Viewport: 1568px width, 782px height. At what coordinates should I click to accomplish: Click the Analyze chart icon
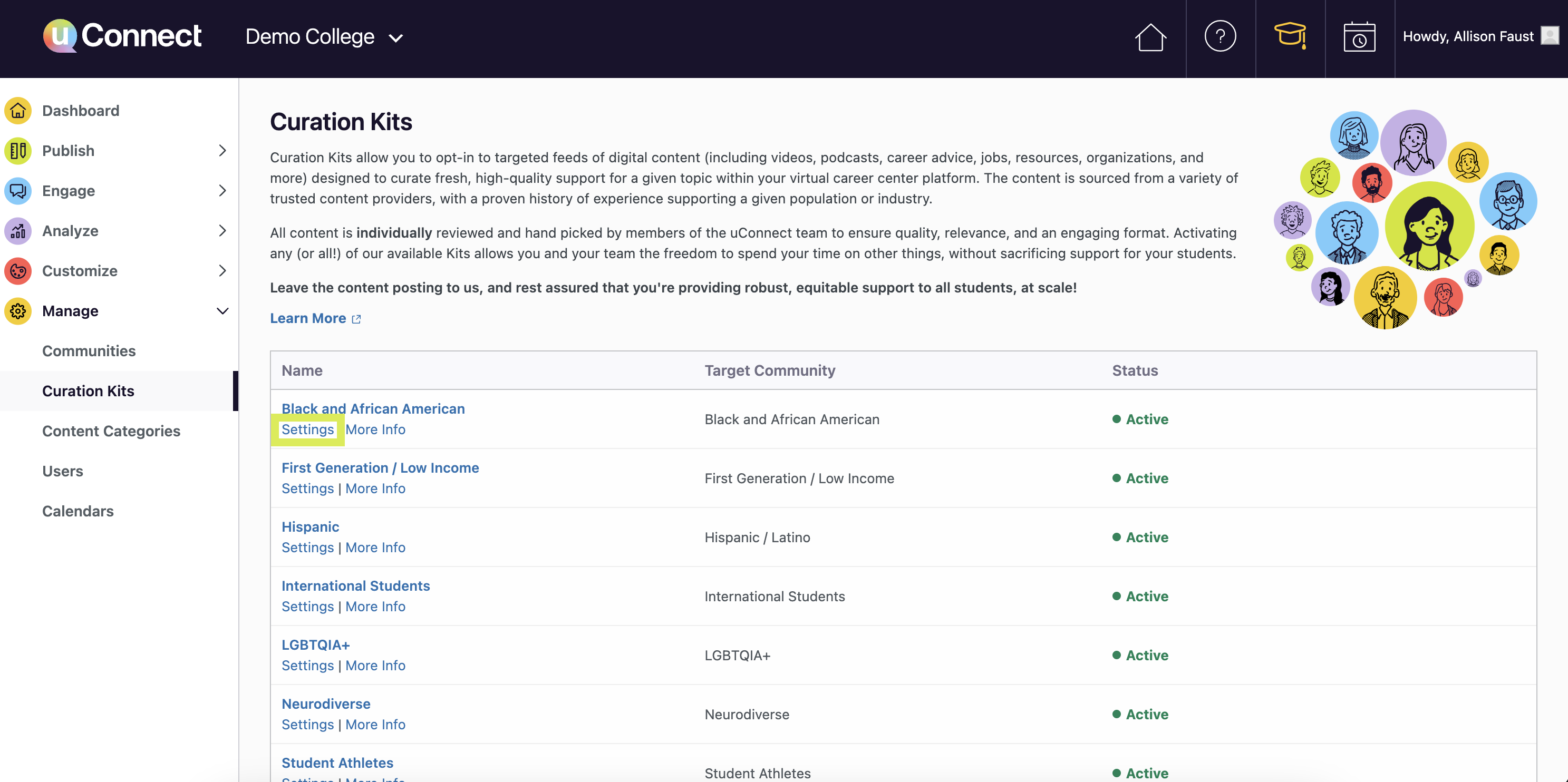18,231
